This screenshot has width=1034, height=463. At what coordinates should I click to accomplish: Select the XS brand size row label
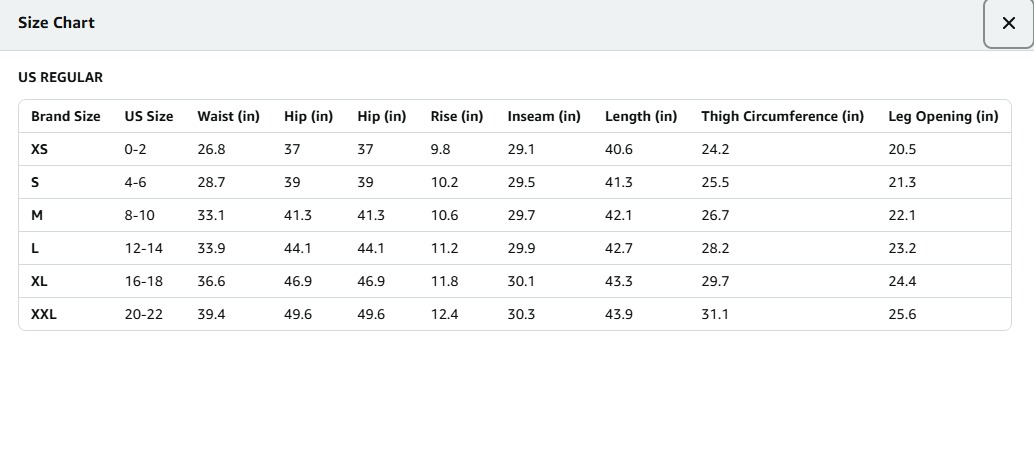pos(39,149)
